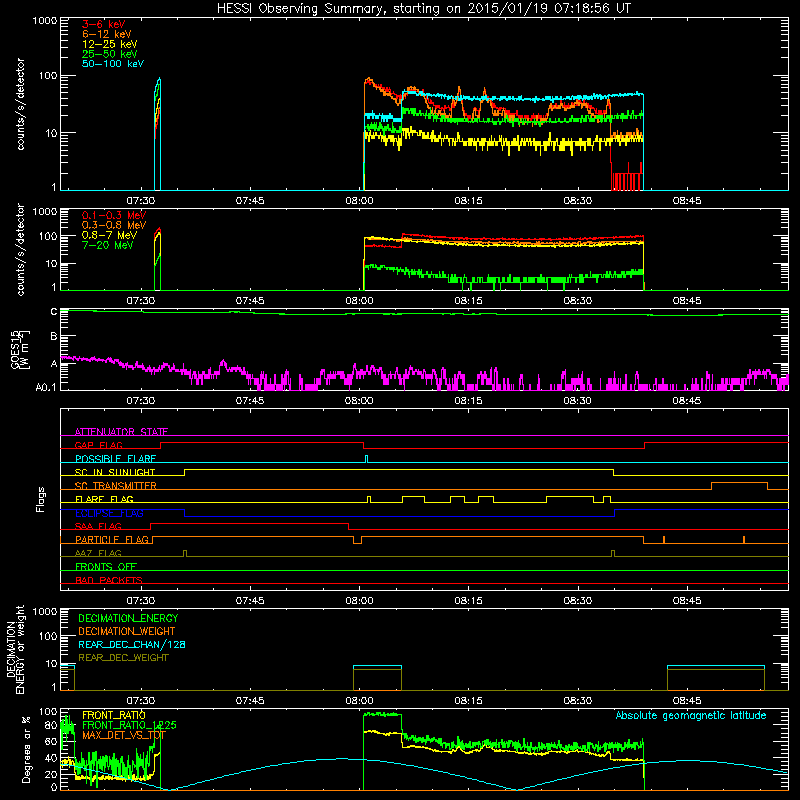The width and height of the screenshot is (800, 800).
Task: Select the yellow FLARE_FLAG label
Action: [104, 499]
